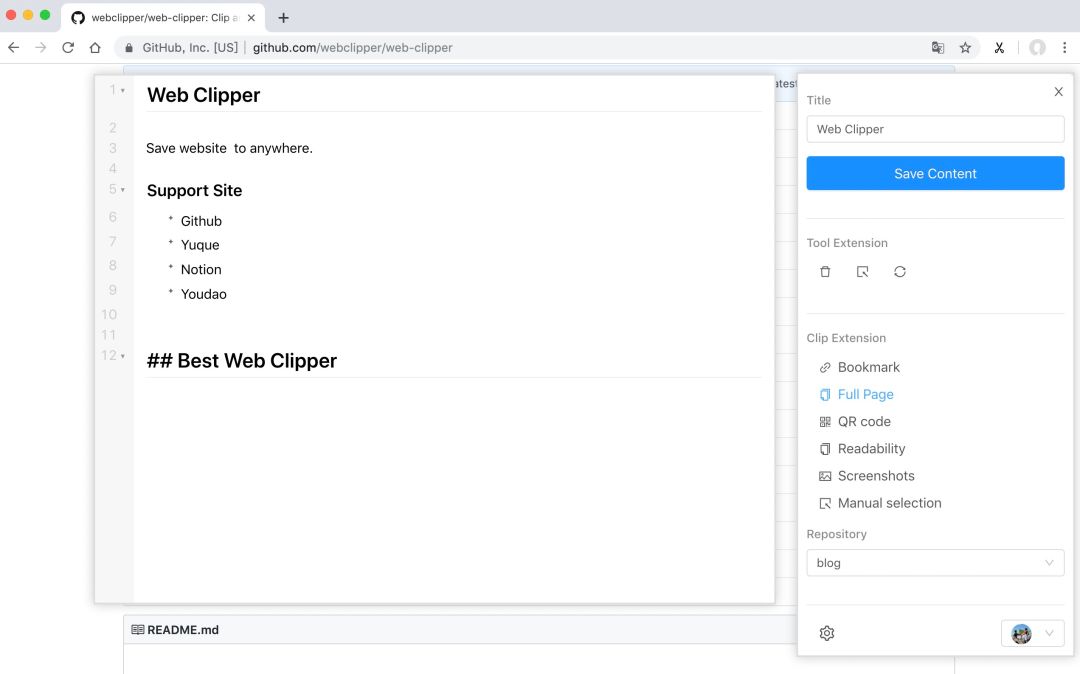Reload the page
The width and height of the screenshot is (1080, 674).
68,48
